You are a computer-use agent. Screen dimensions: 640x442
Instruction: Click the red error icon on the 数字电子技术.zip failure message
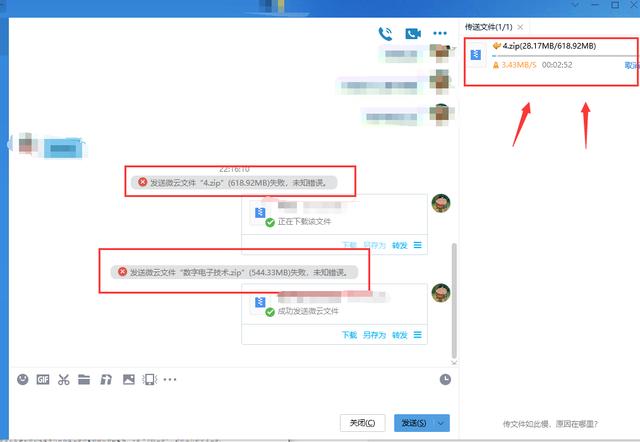pyautogui.click(x=122, y=272)
